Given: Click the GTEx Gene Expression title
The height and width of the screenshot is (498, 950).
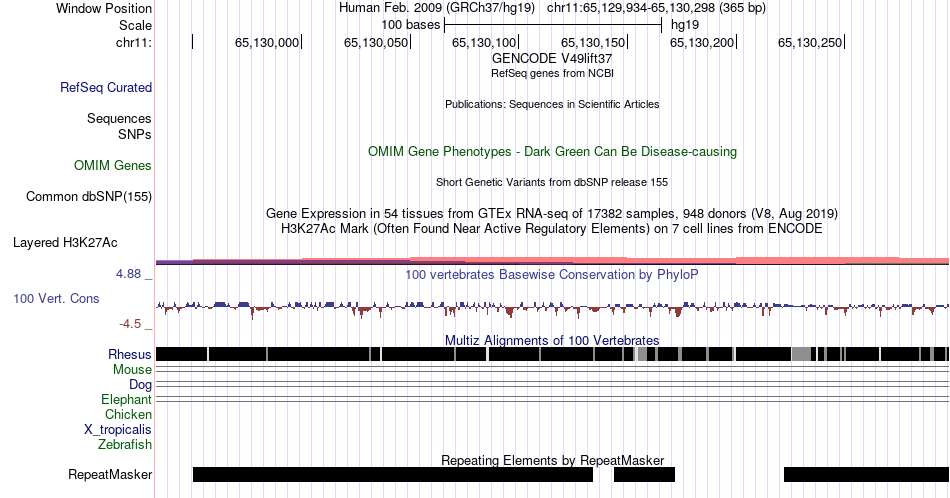Looking at the screenshot, I should (x=552, y=213).
